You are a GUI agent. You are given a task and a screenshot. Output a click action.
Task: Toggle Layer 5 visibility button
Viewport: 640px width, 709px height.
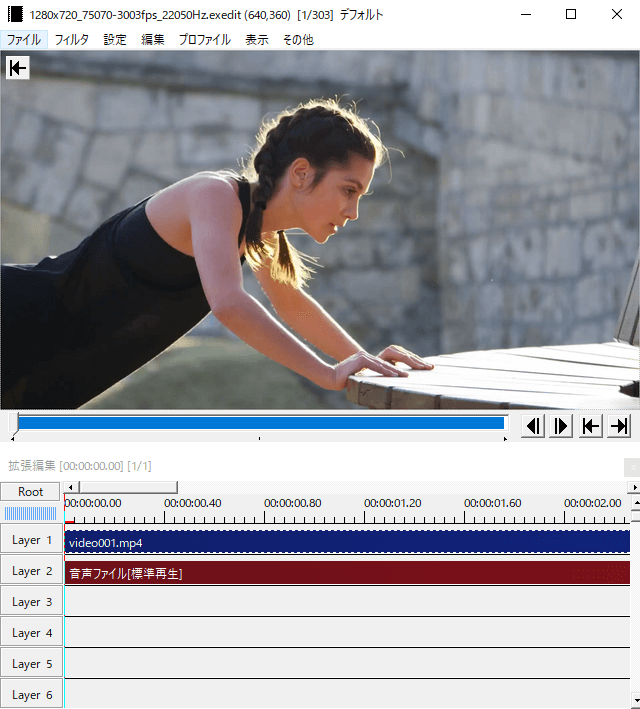(x=32, y=663)
